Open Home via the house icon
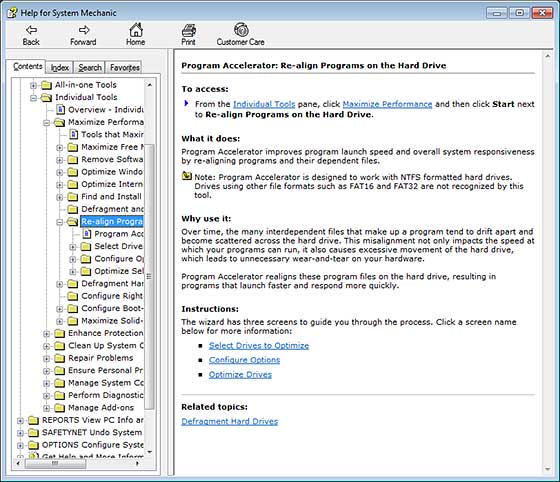 [136, 30]
